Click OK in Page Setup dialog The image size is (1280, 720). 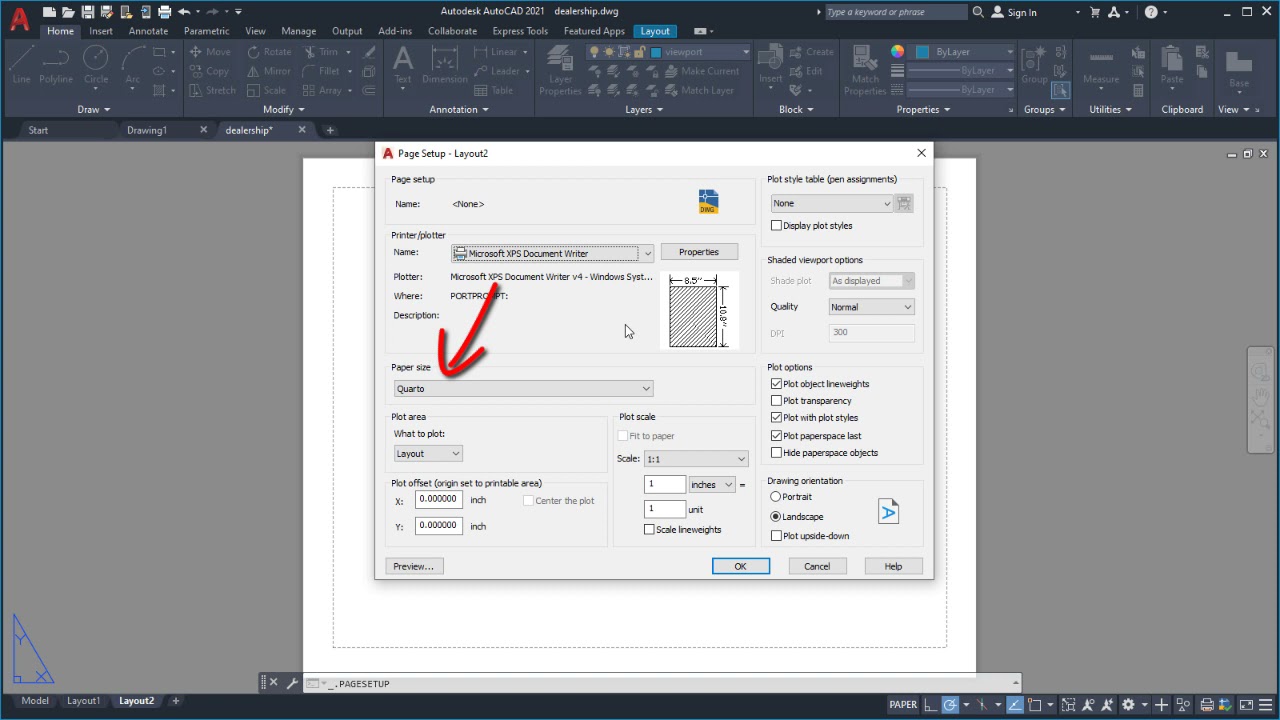click(x=741, y=566)
